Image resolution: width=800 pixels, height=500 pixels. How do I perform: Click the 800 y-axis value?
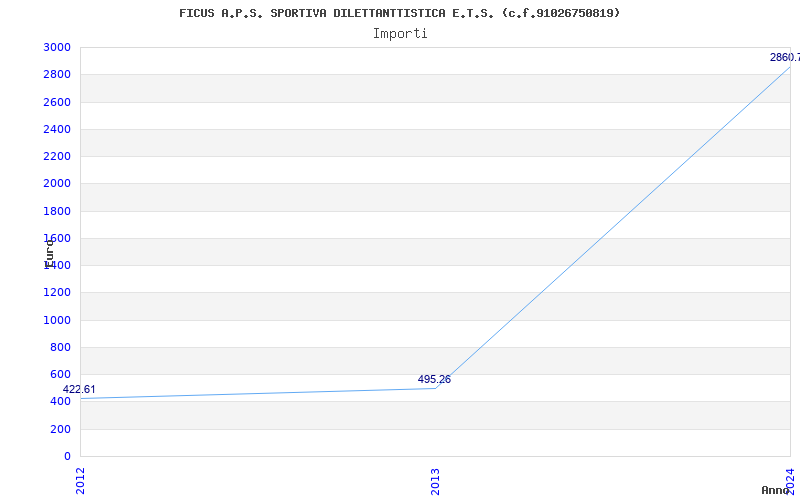[x=60, y=347]
